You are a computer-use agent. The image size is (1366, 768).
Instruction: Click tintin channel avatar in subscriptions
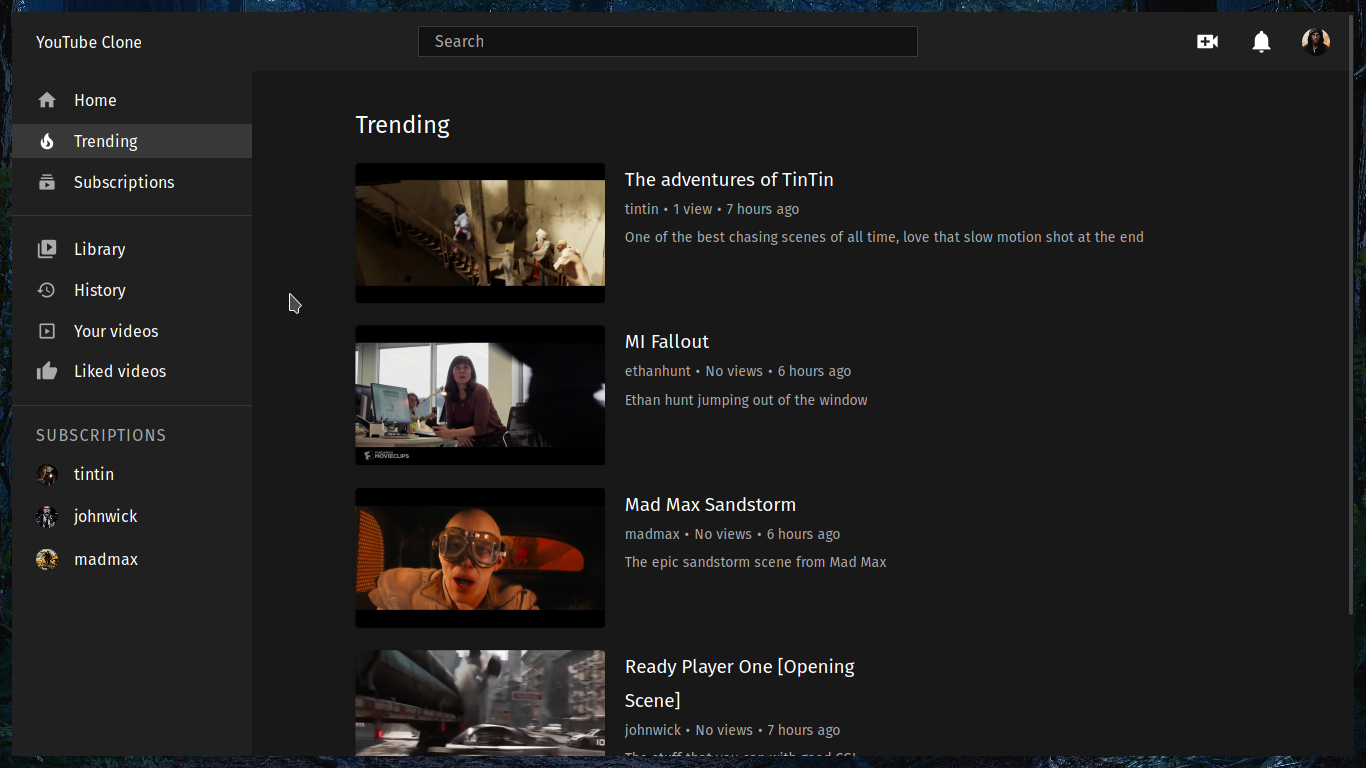coord(47,475)
